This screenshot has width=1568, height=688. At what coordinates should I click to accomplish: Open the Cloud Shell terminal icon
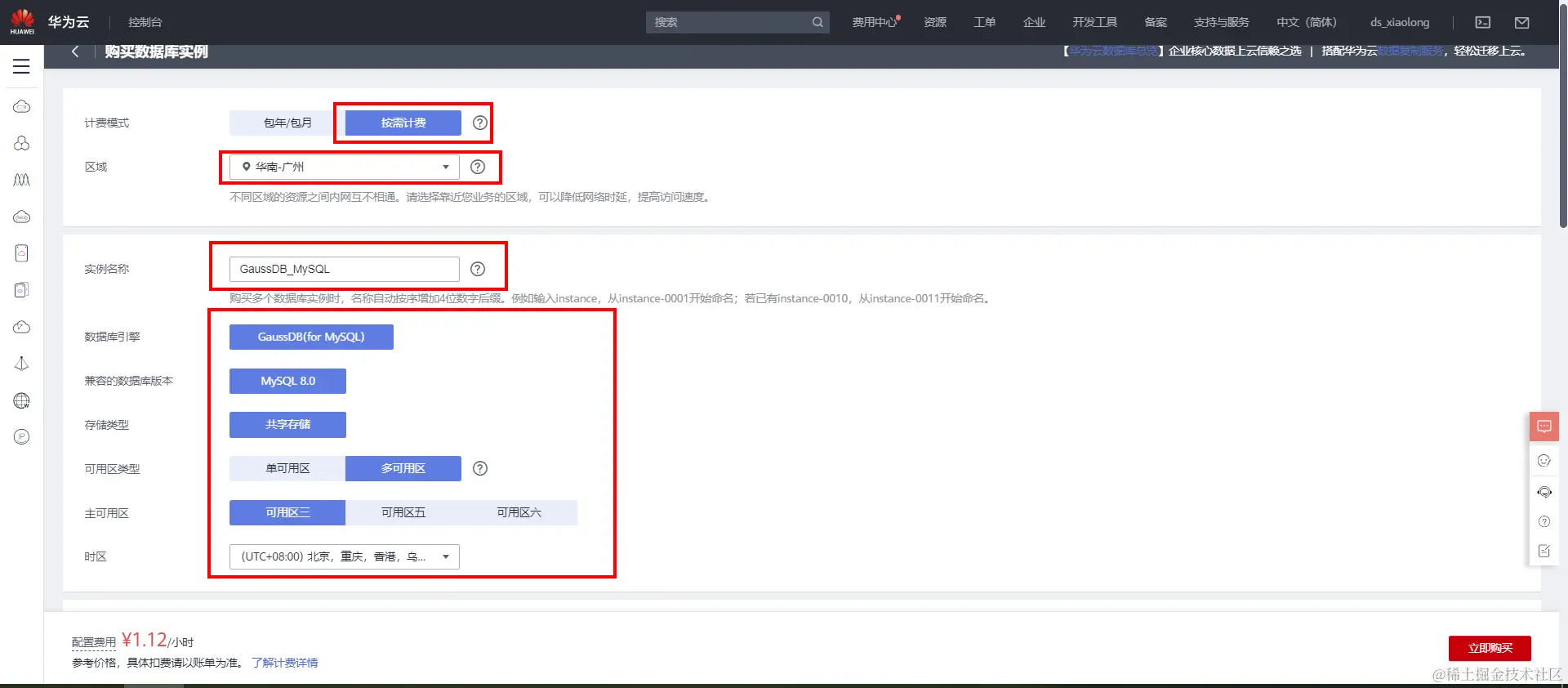[x=1483, y=22]
